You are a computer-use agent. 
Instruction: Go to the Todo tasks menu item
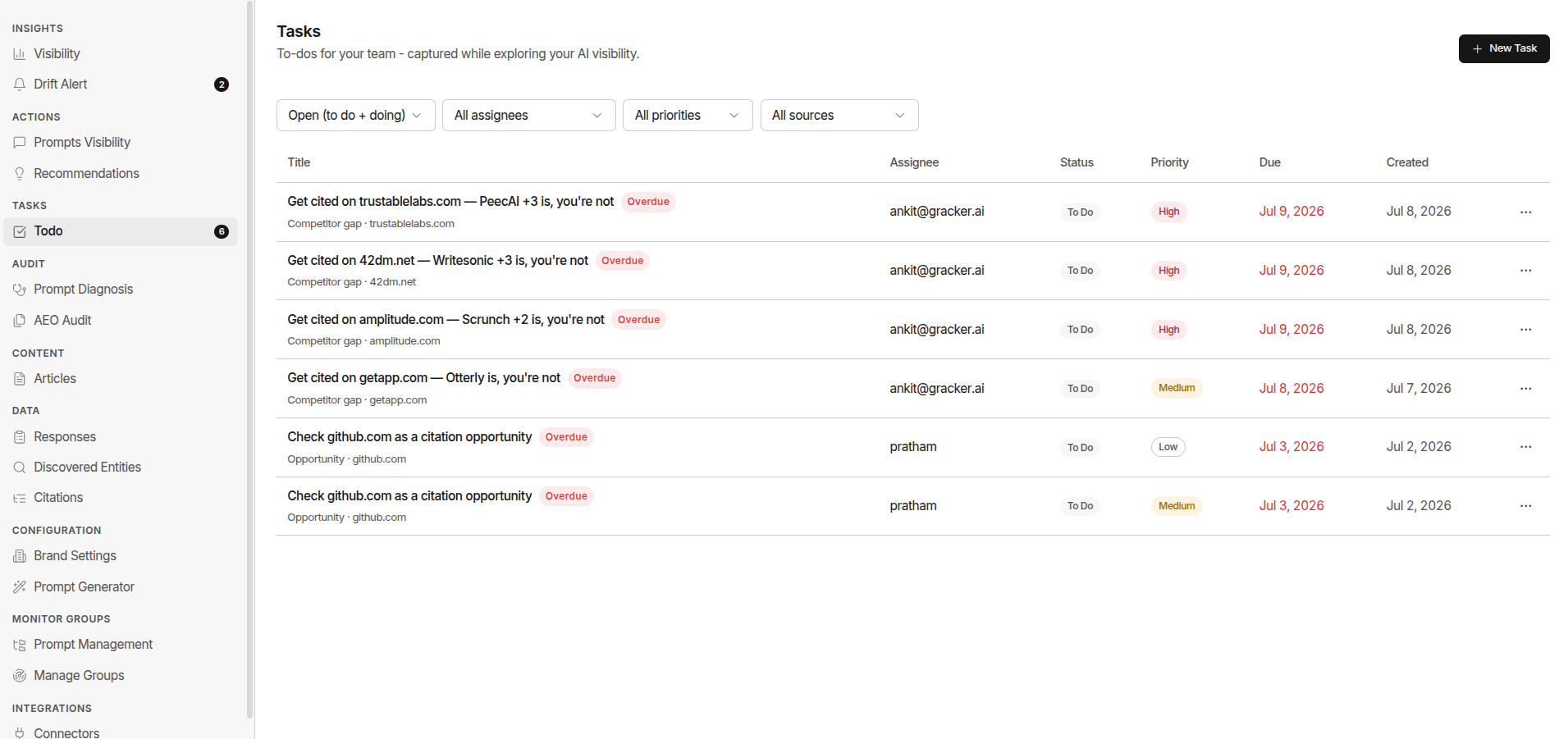pyautogui.click(x=121, y=231)
